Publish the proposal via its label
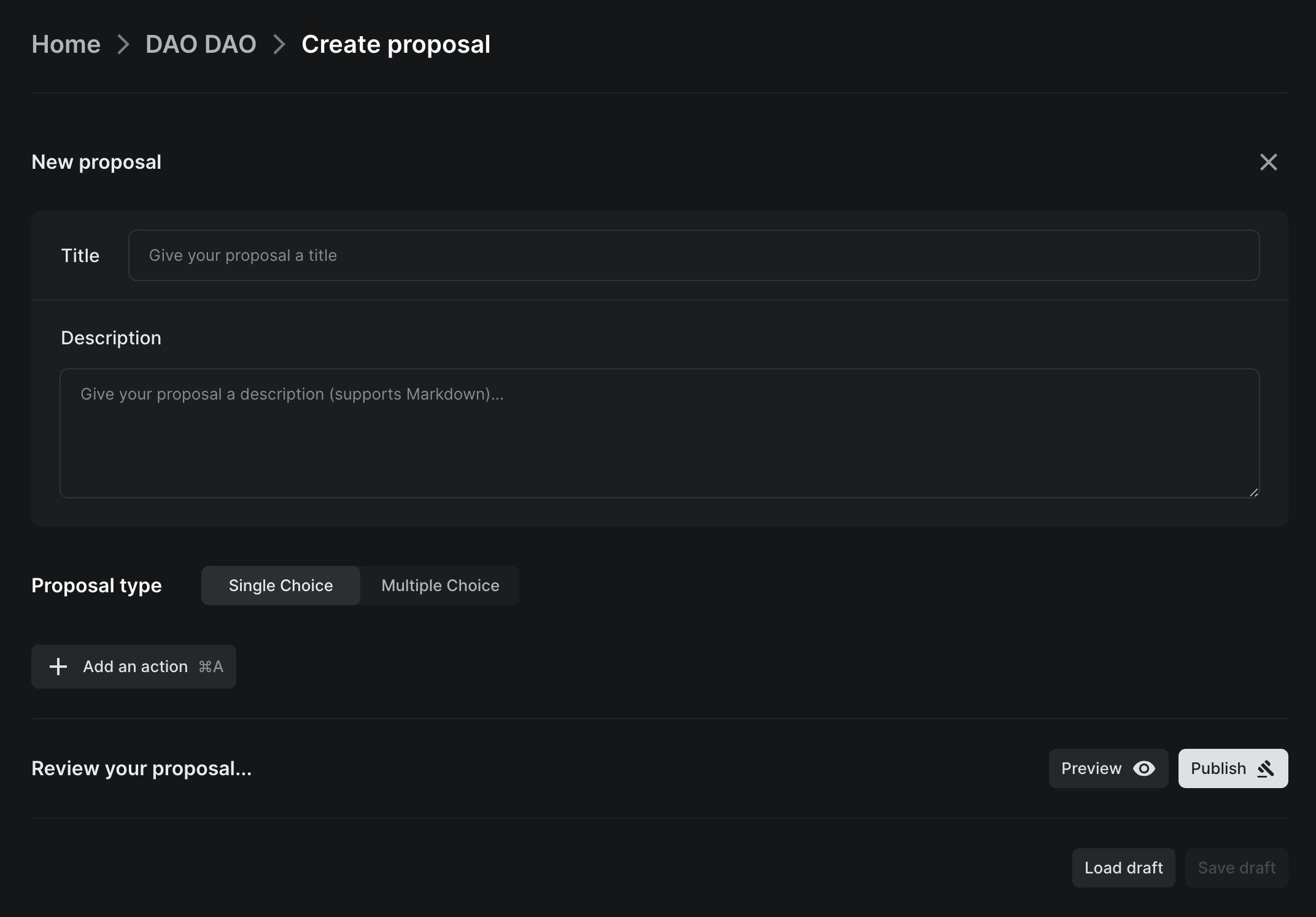 pos(1218,768)
